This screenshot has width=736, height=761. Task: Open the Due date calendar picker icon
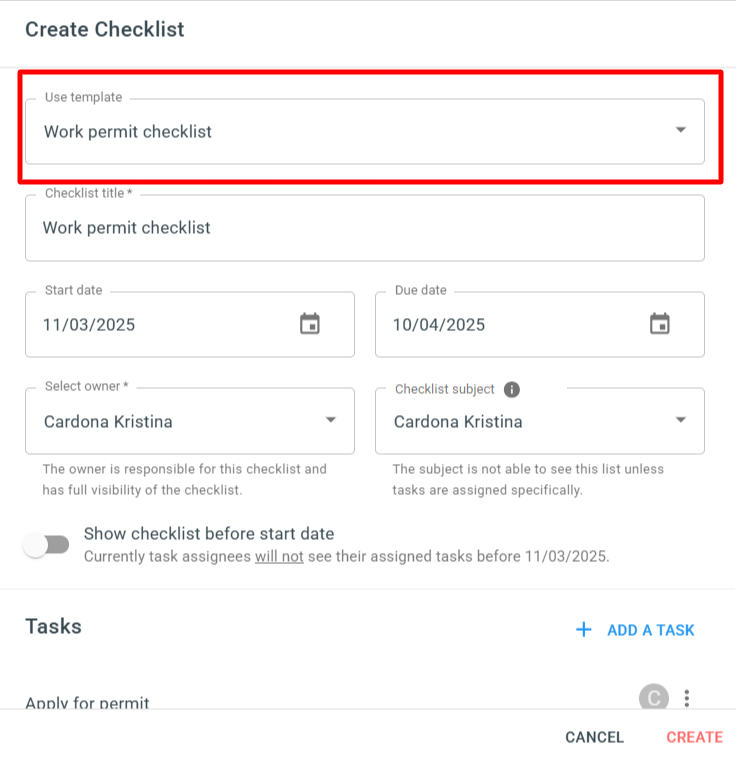click(659, 324)
